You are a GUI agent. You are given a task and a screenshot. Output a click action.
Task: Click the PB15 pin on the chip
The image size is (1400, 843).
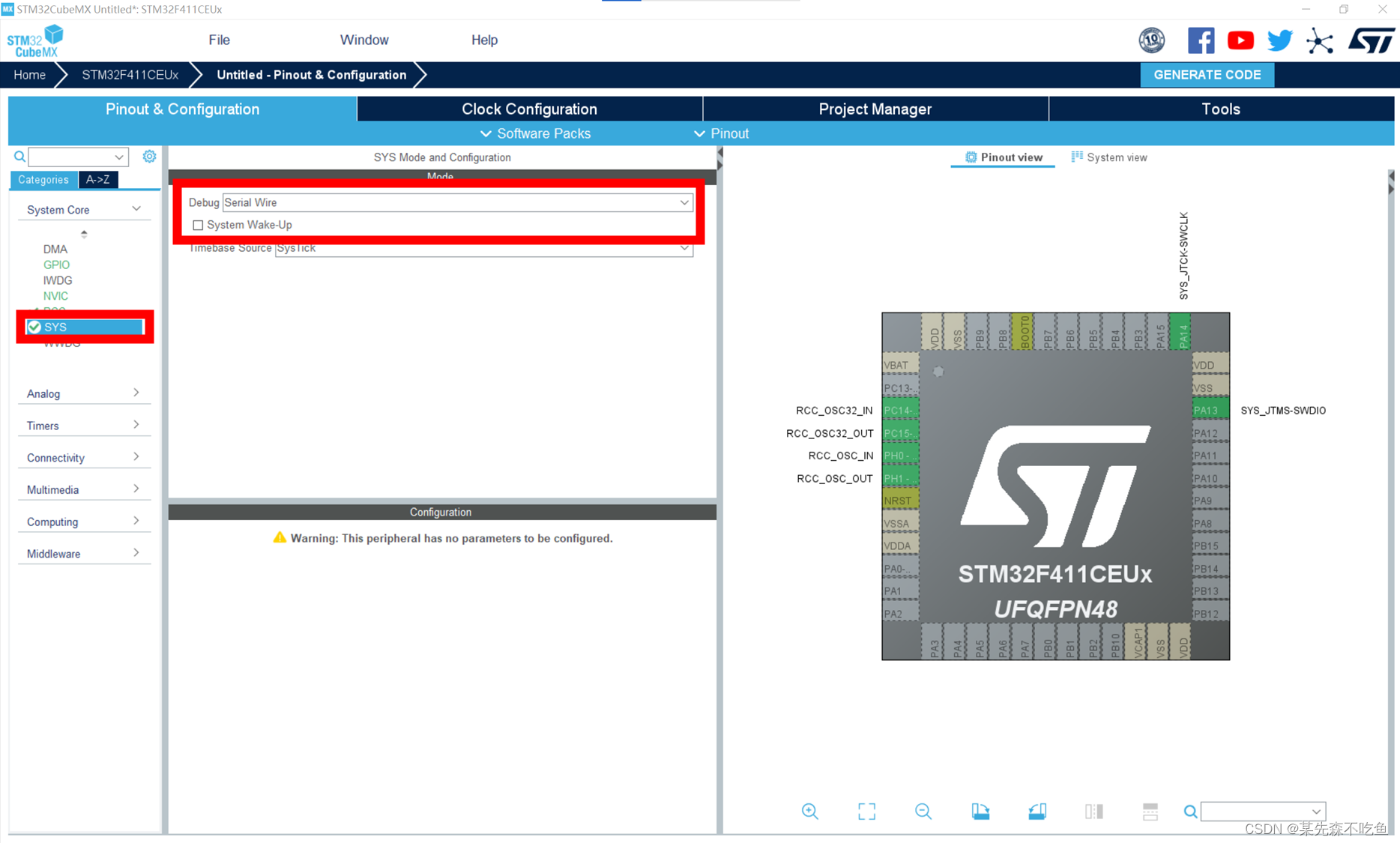point(1210,546)
